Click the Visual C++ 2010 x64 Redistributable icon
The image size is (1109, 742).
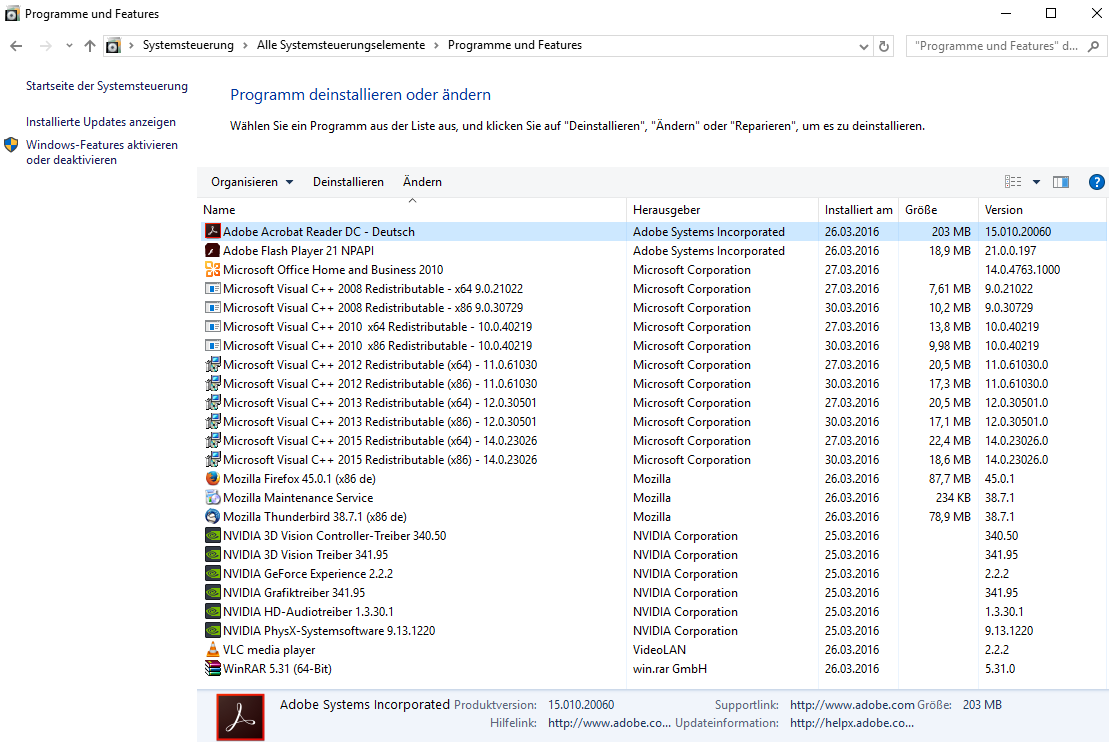(212, 327)
